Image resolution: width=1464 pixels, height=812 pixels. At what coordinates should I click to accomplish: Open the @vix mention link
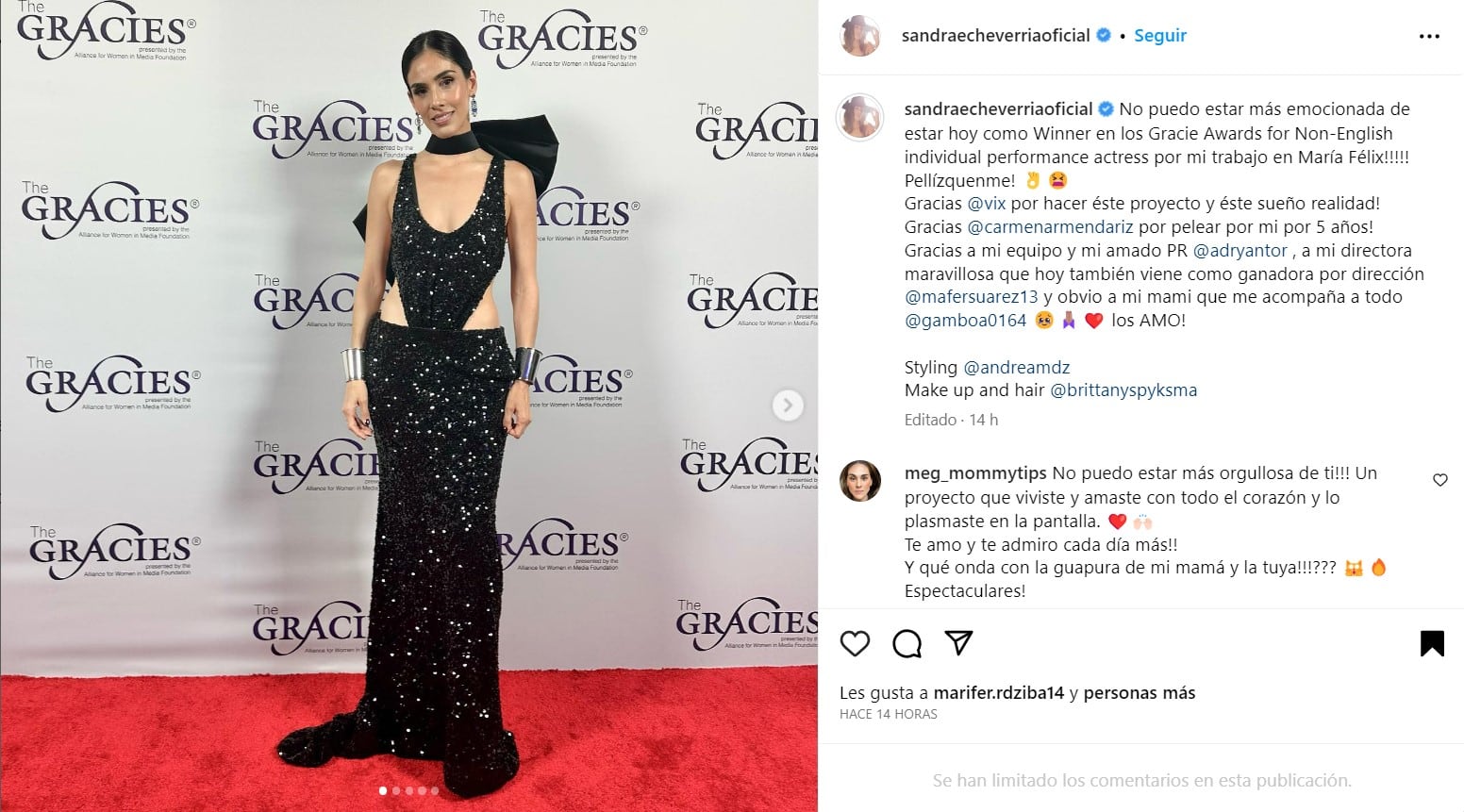tap(987, 203)
